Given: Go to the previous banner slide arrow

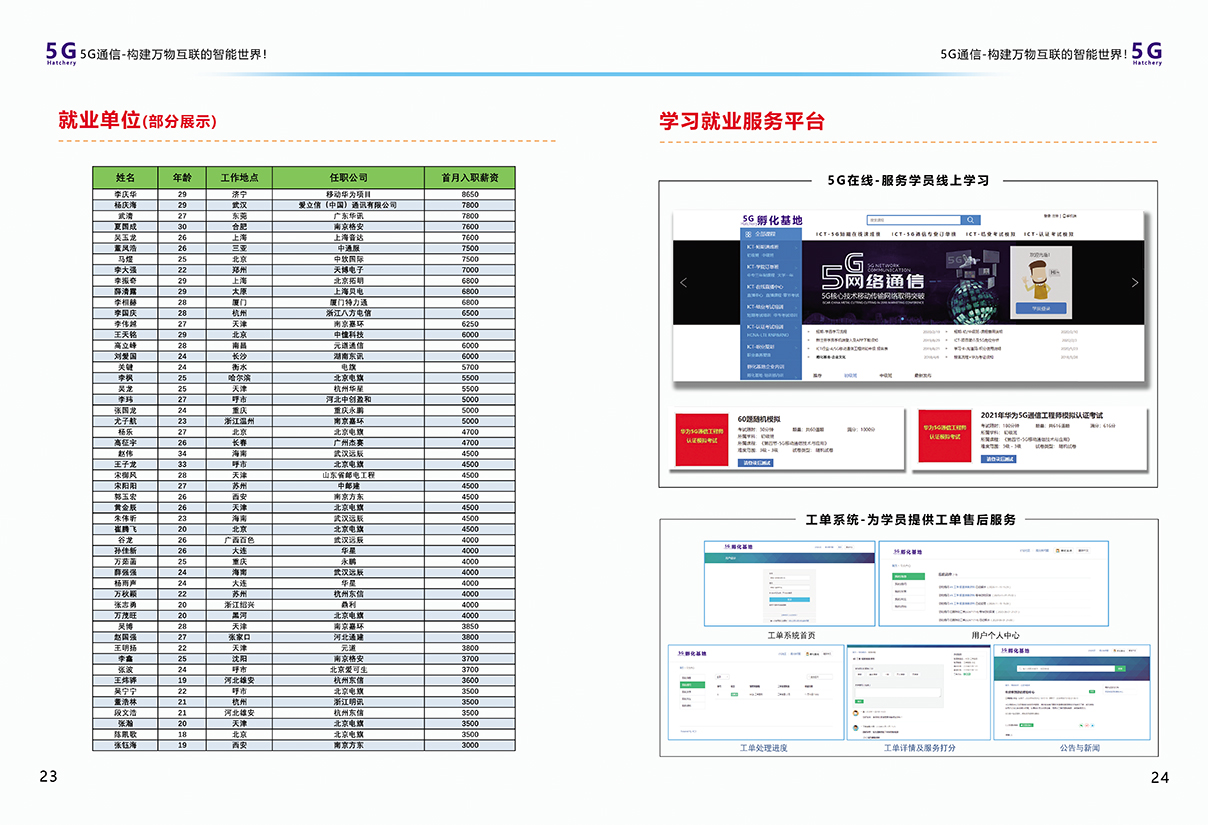Looking at the screenshot, I should tap(683, 283).
